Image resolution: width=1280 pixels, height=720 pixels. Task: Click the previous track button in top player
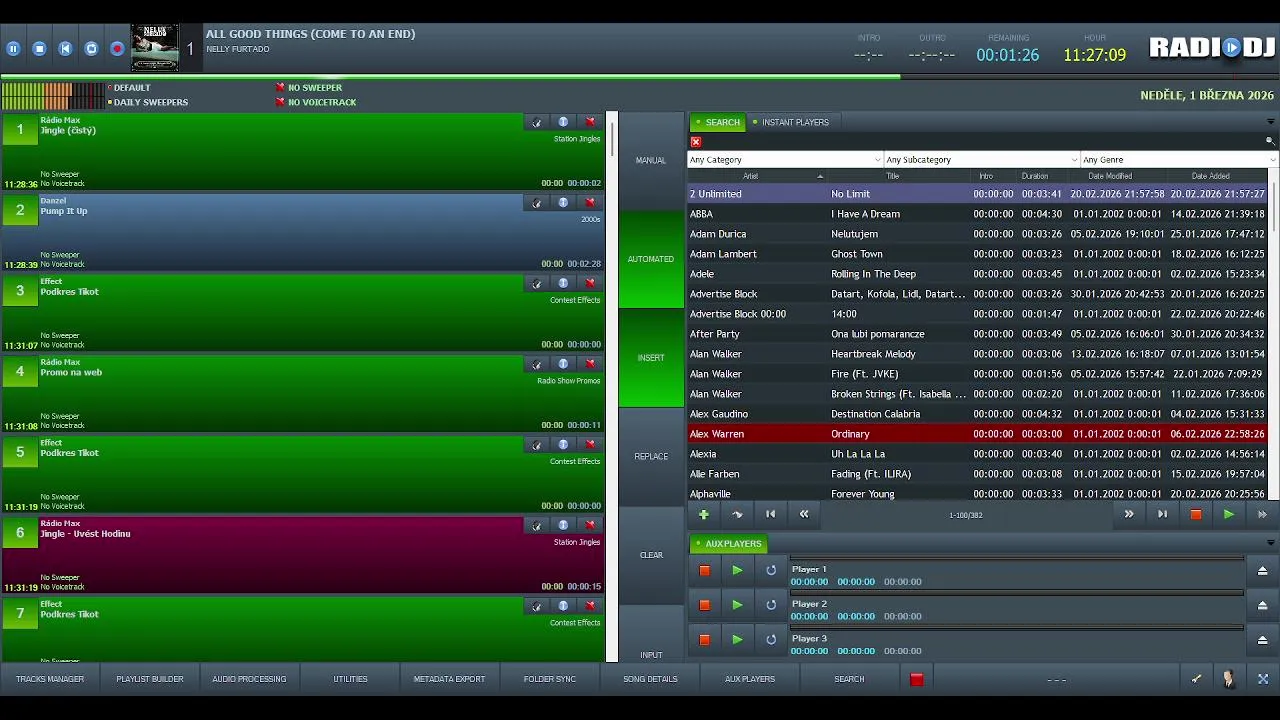pos(65,48)
